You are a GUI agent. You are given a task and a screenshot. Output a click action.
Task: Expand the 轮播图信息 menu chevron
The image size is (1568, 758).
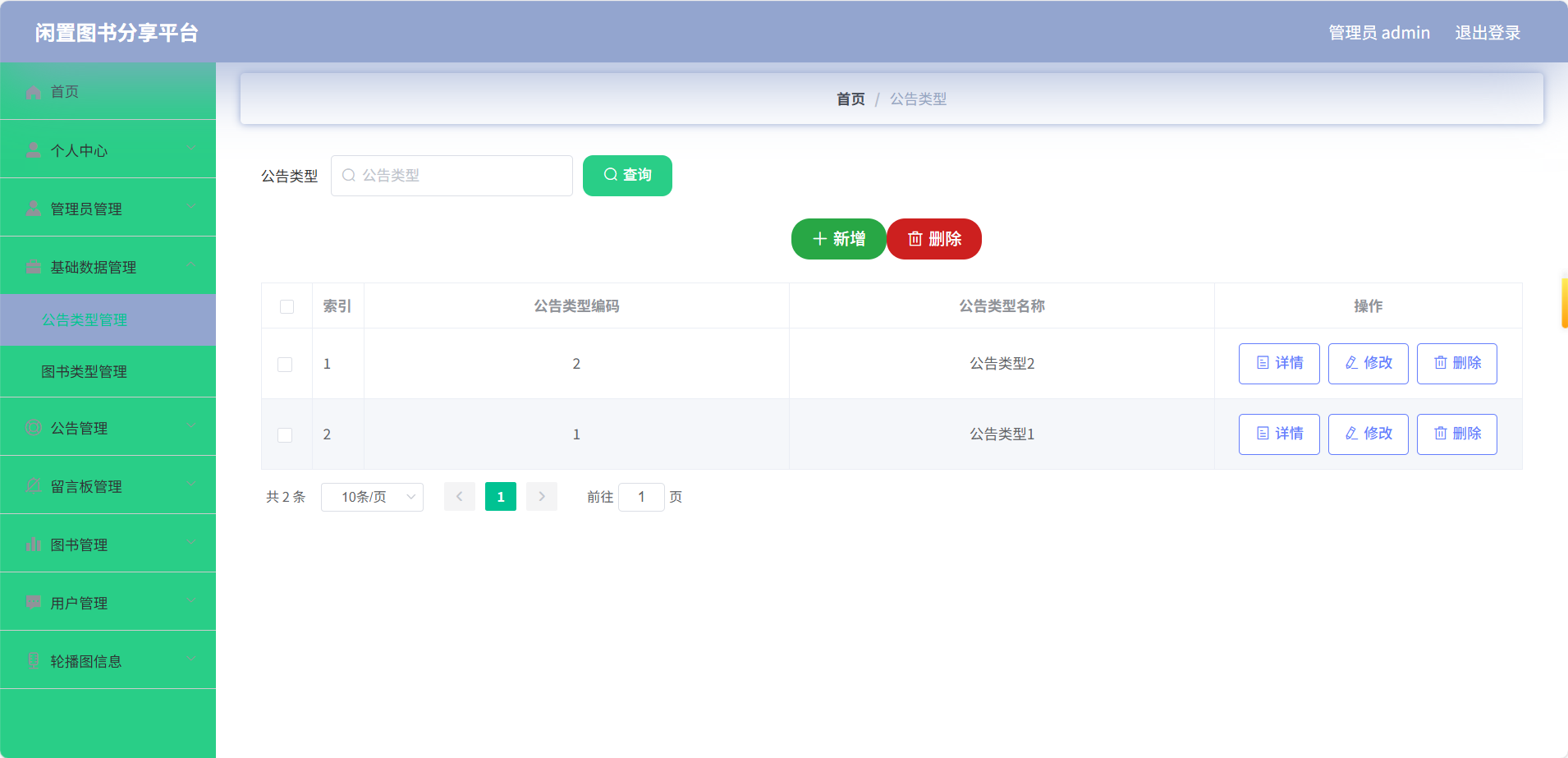(x=190, y=659)
